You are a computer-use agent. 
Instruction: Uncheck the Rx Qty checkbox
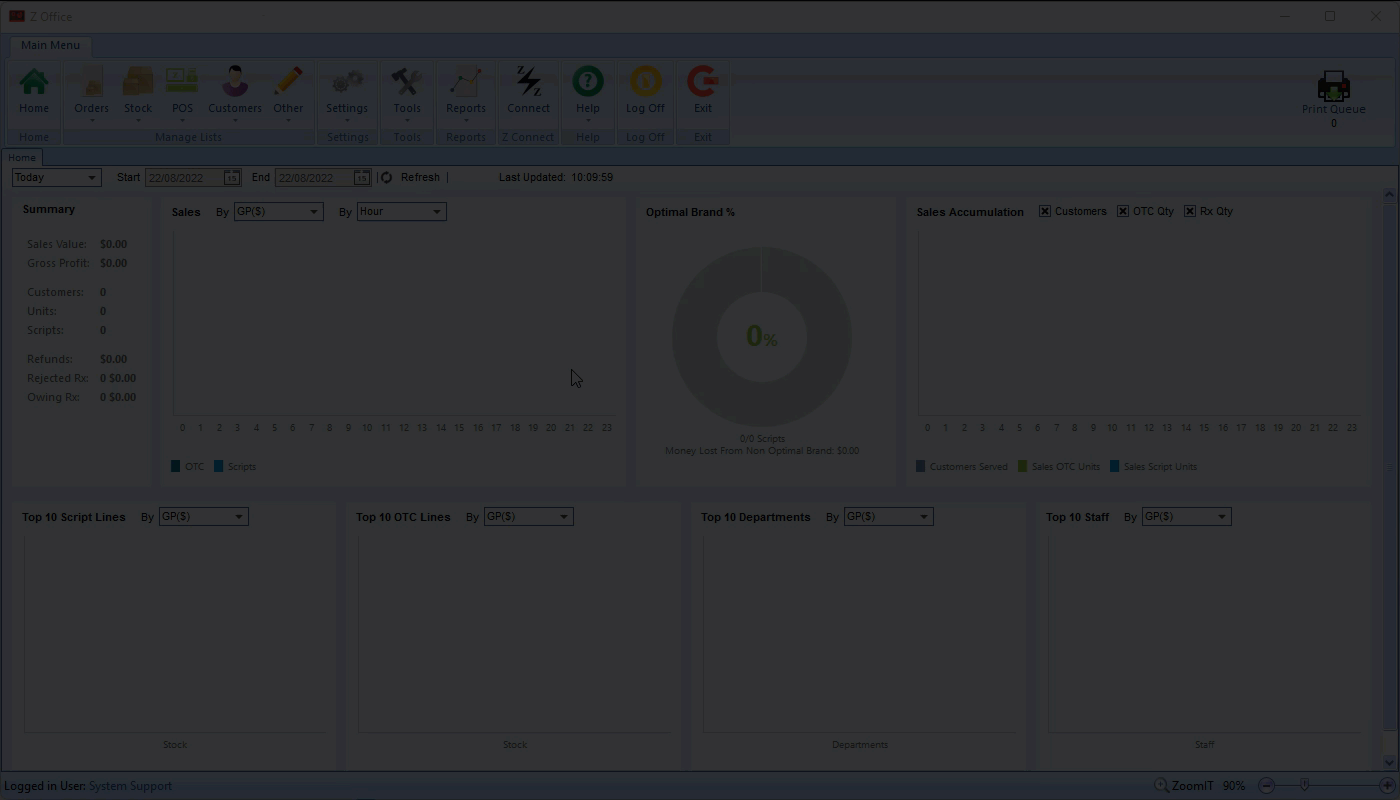click(x=1190, y=211)
